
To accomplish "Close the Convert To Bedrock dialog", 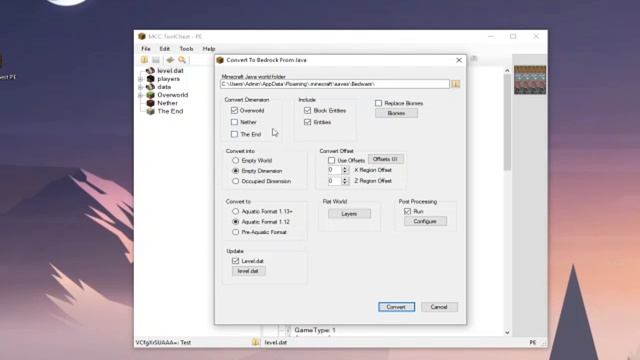I will (459, 60).
